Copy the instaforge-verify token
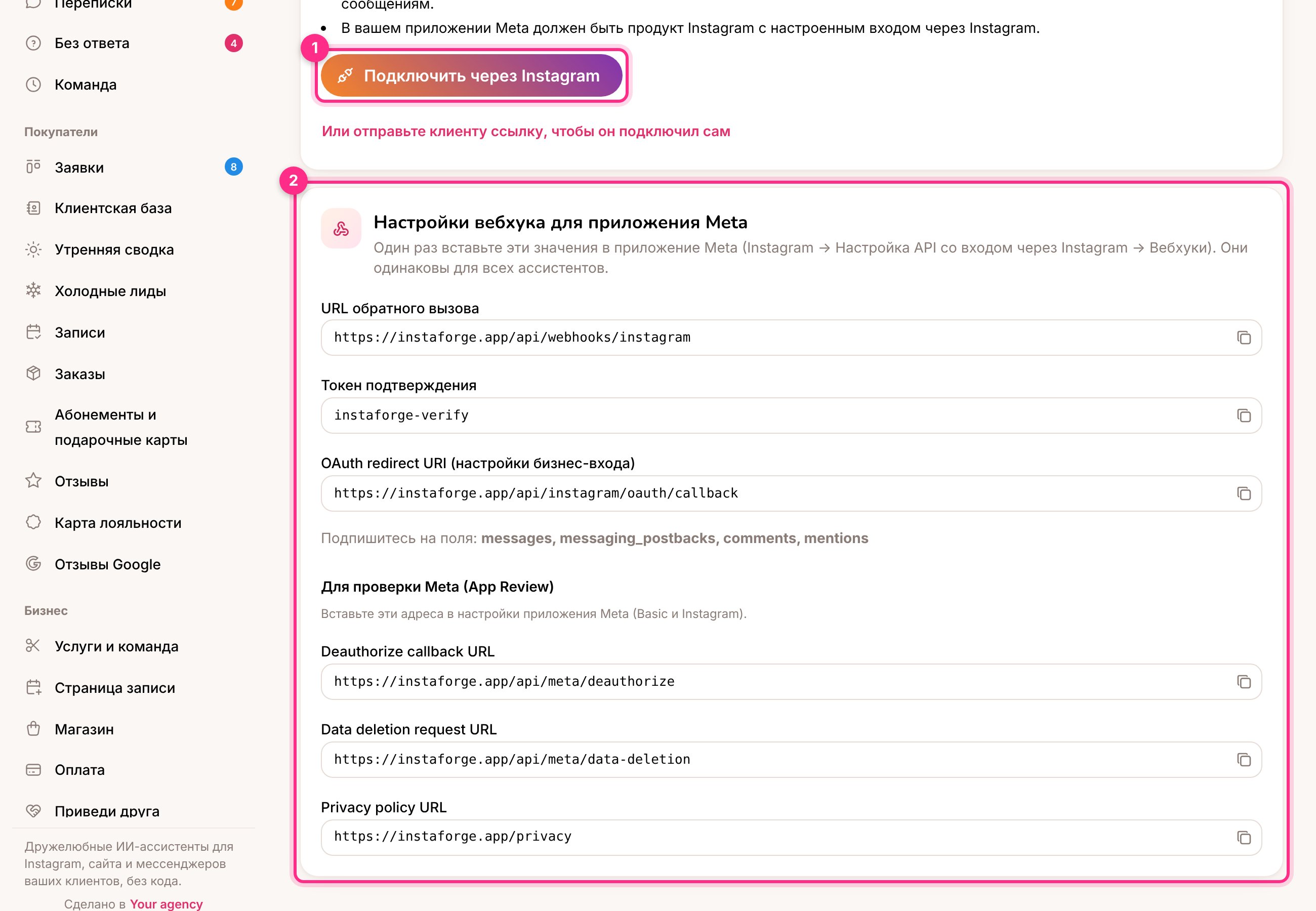 1244,416
